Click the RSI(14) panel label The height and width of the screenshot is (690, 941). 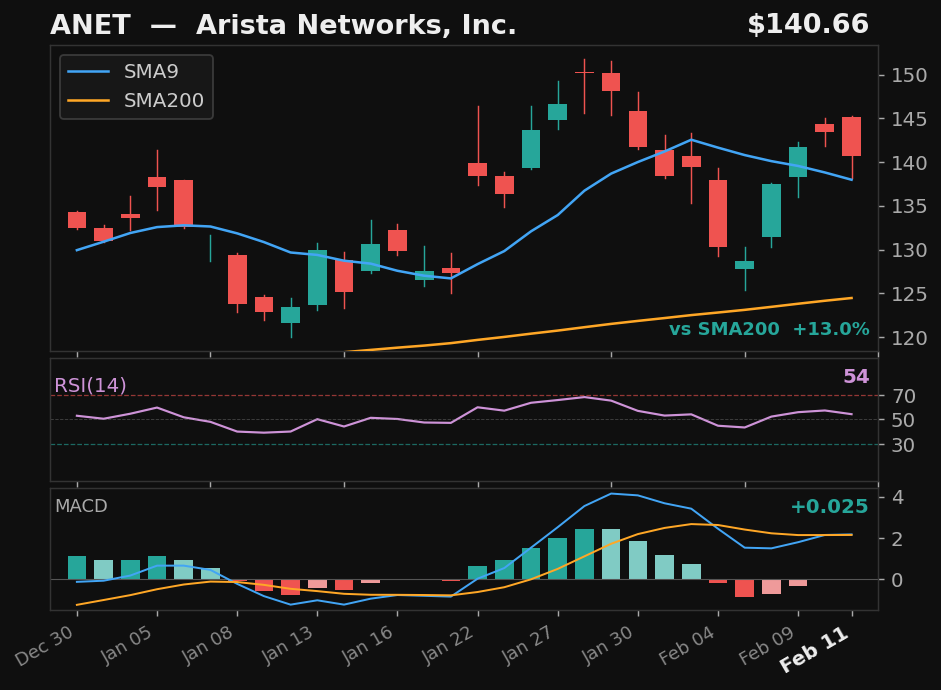tap(90, 385)
